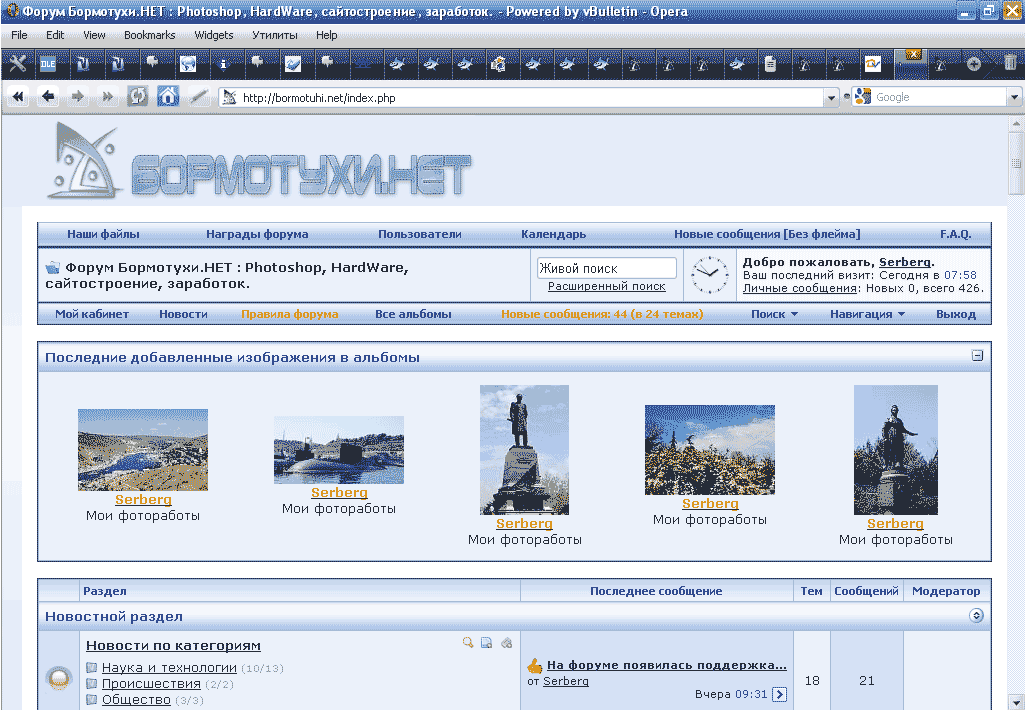Open the Навигация dropdown menu
The width and height of the screenshot is (1026, 710).
pyautogui.click(x=868, y=314)
